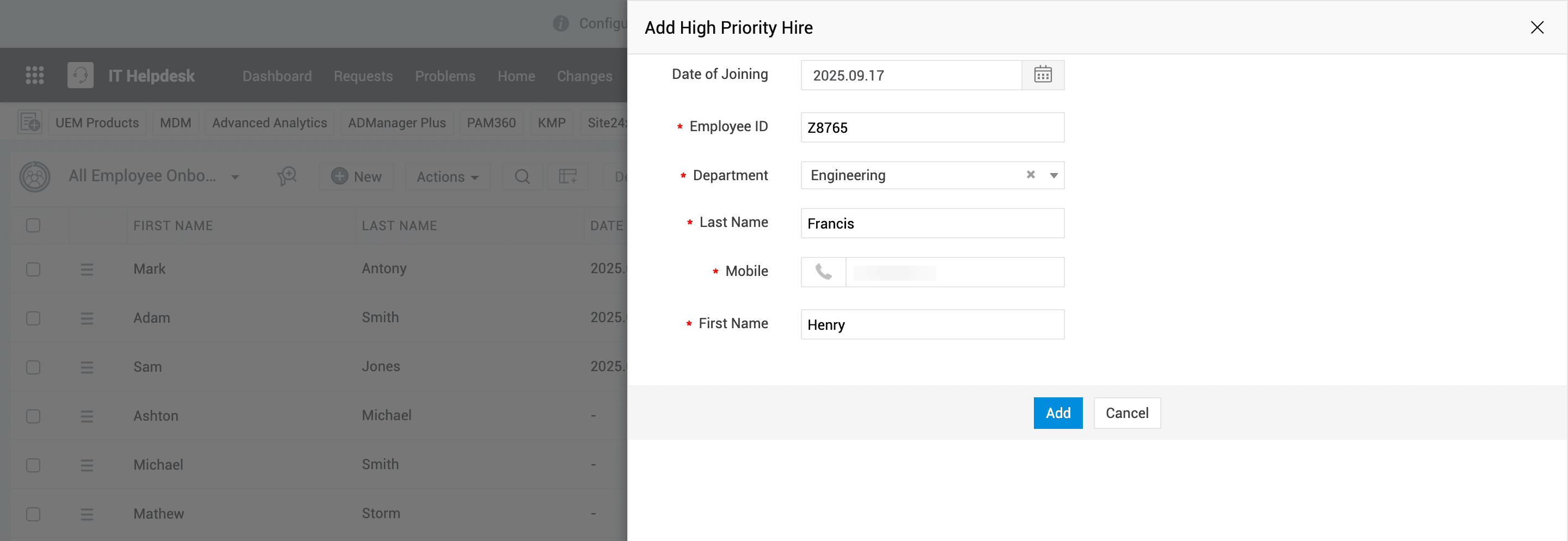Check the box for Mark Antony row
Image resolution: width=1568 pixels, height=541 pixels.
pos(33,269)
